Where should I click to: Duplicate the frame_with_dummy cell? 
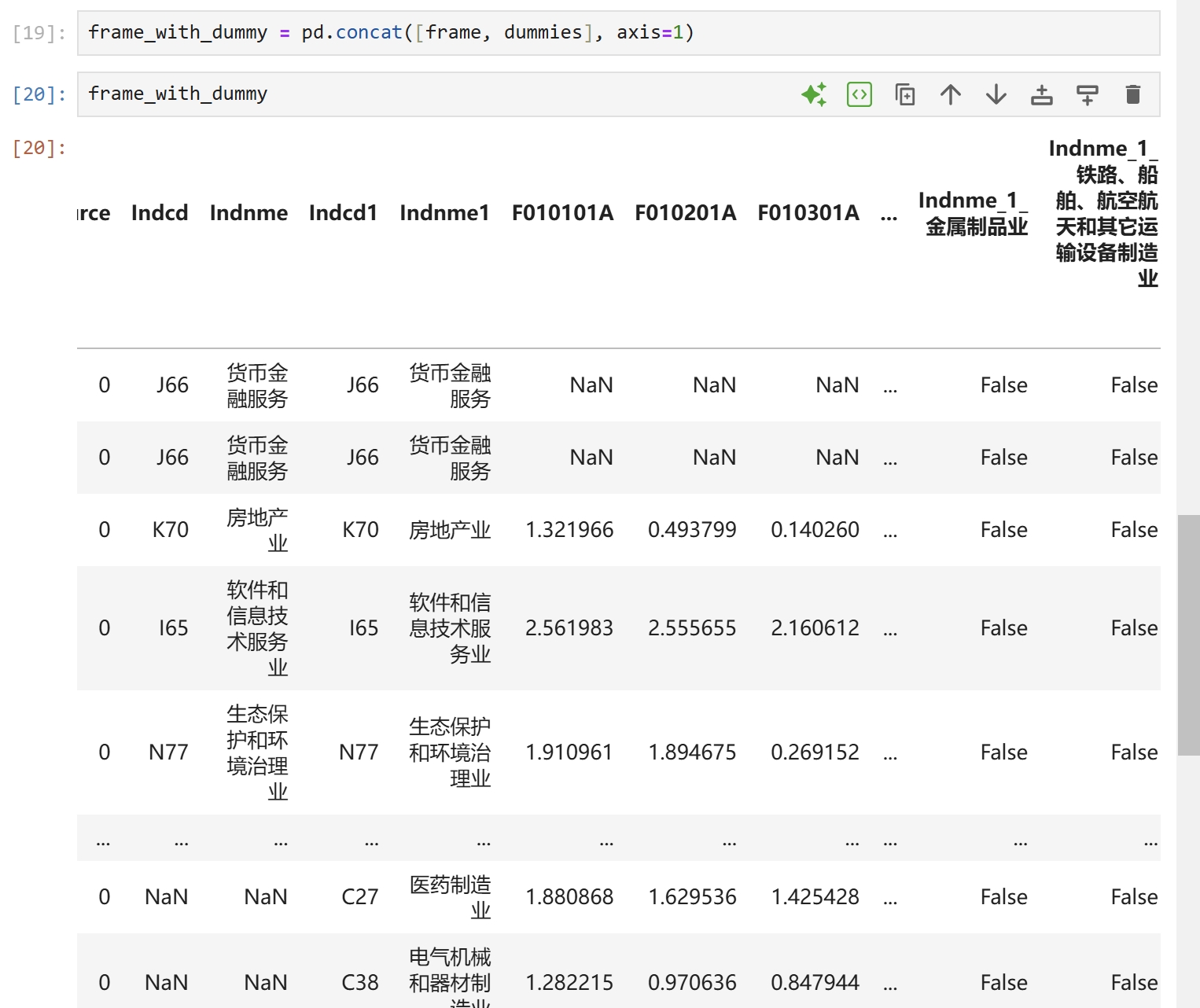pyautogui.click(x=905, y=94)
